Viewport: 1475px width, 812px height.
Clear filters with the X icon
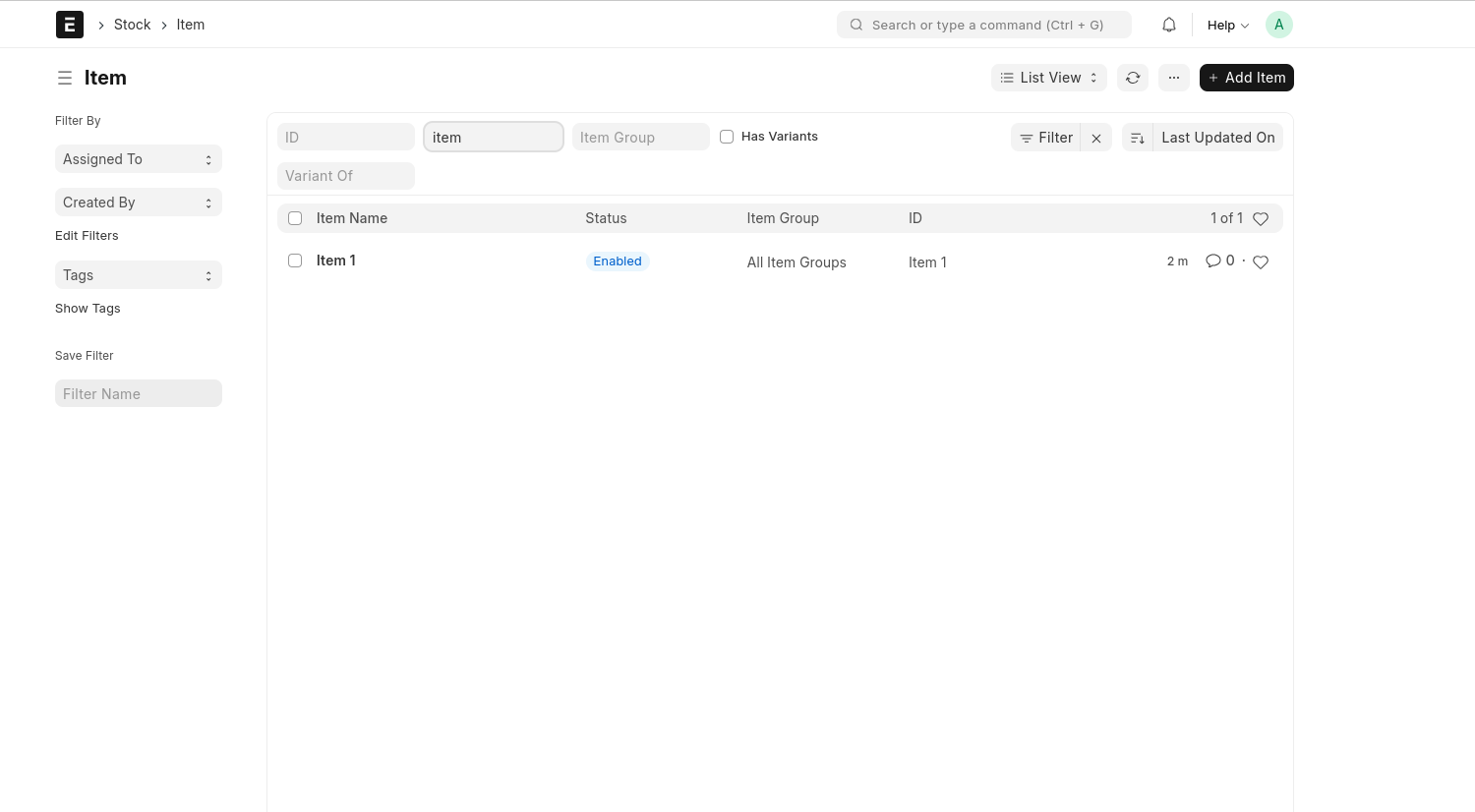(1096, 139)
